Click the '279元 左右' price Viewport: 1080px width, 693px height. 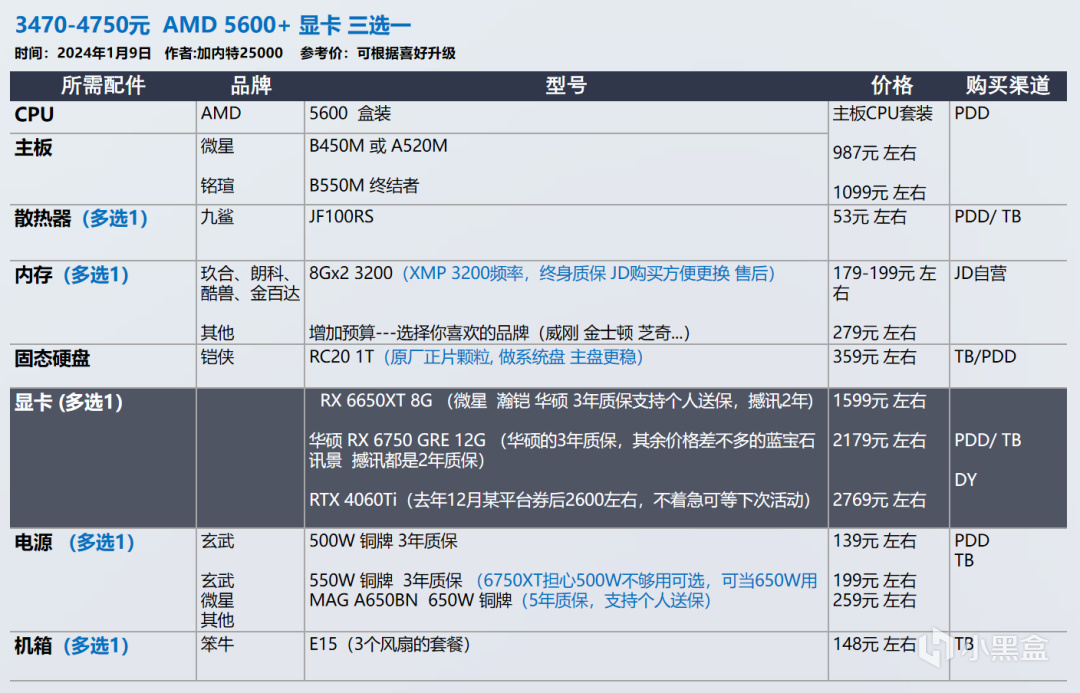coord(874,333)
